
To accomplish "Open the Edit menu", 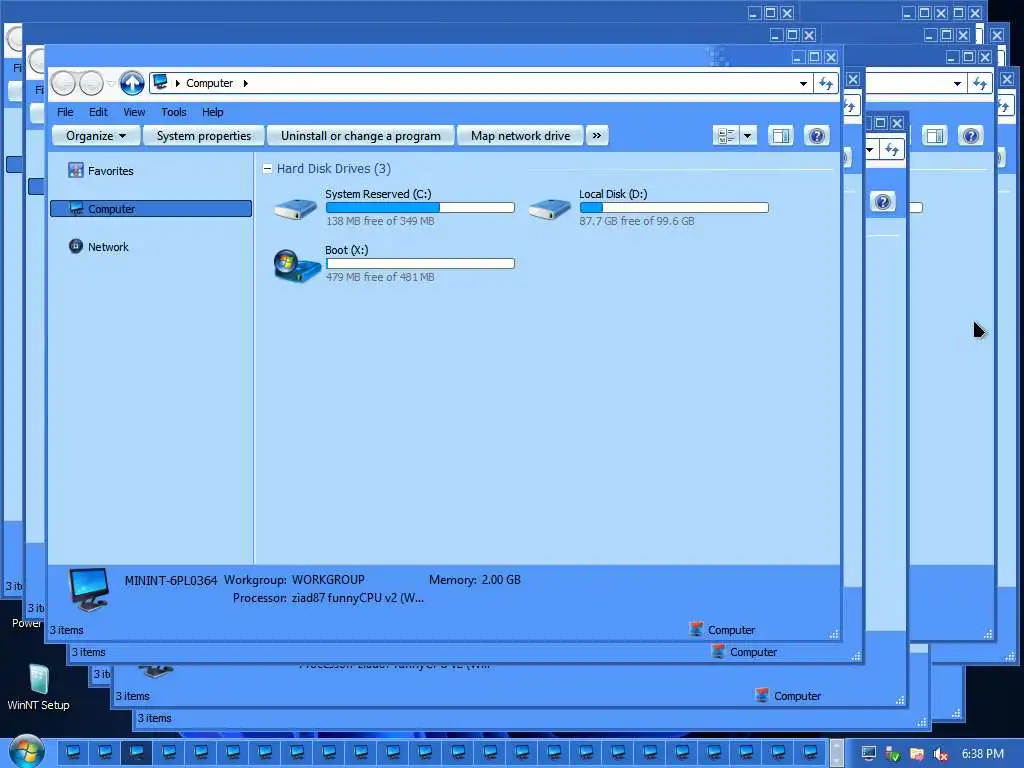I will tap(98, 112).
